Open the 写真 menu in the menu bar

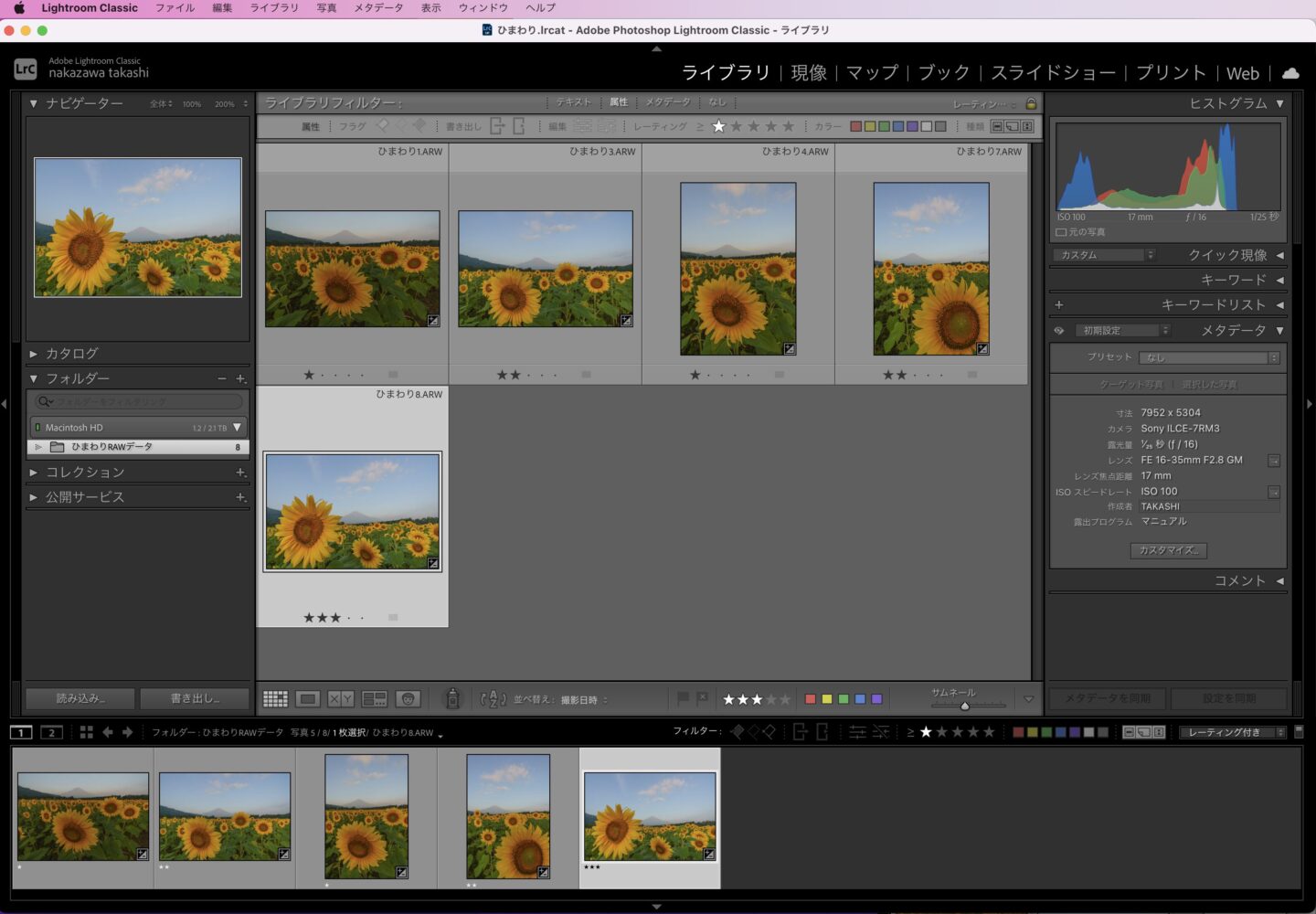tap(326, 7)
